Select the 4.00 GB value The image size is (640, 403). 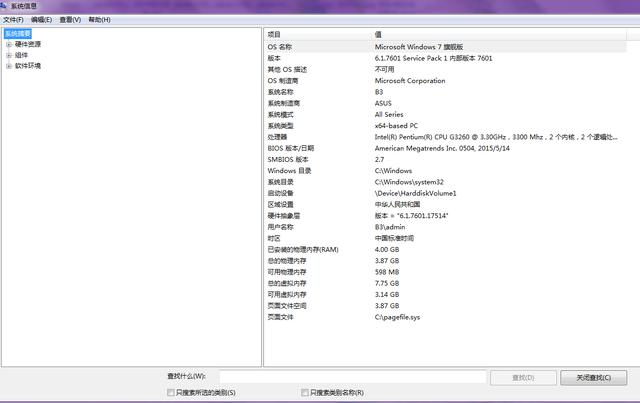click(387, 249)
